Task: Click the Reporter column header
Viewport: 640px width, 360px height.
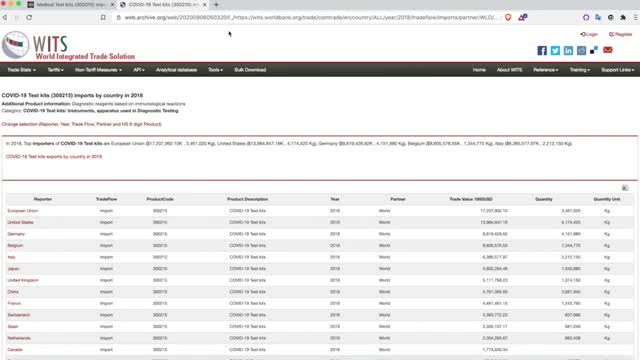Action: (x=43, y=199)
